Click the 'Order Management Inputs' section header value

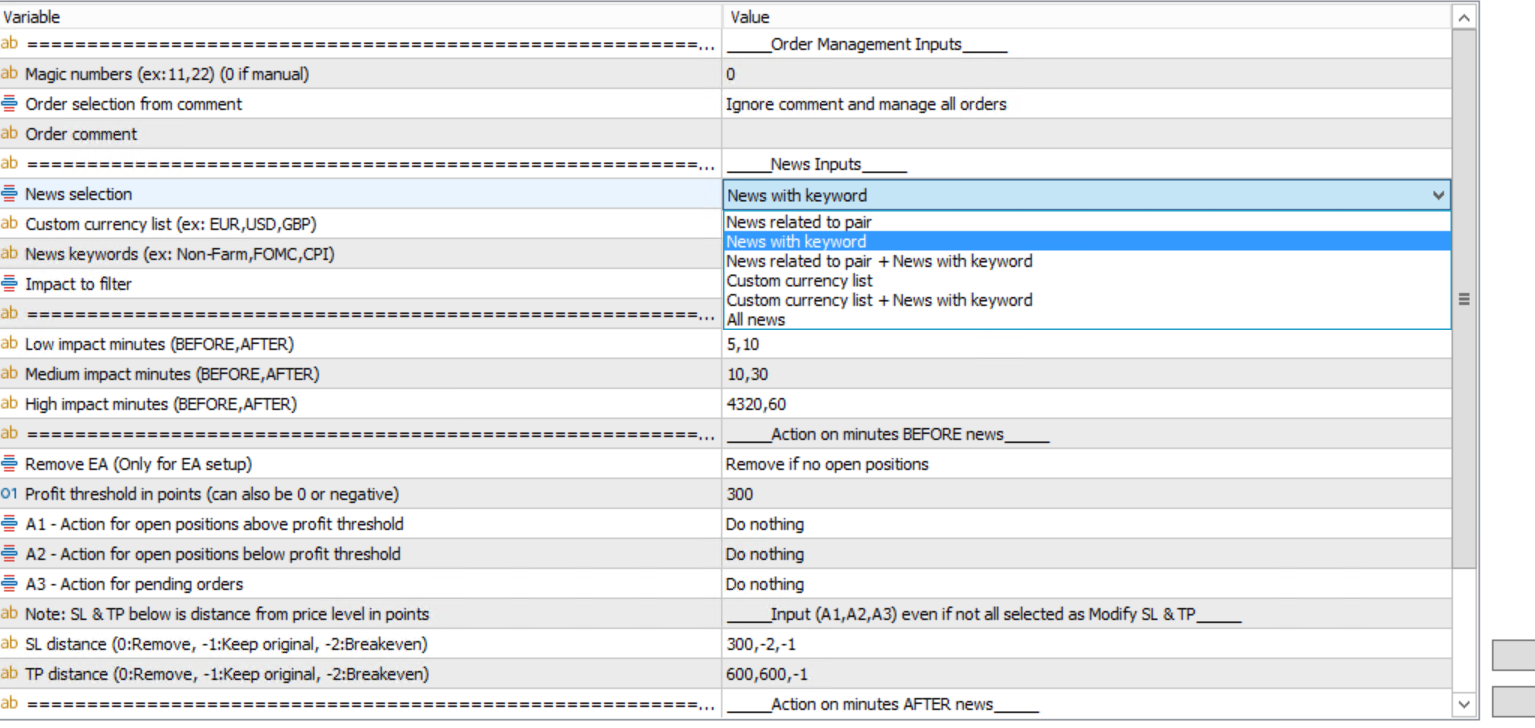pos(867,44)
